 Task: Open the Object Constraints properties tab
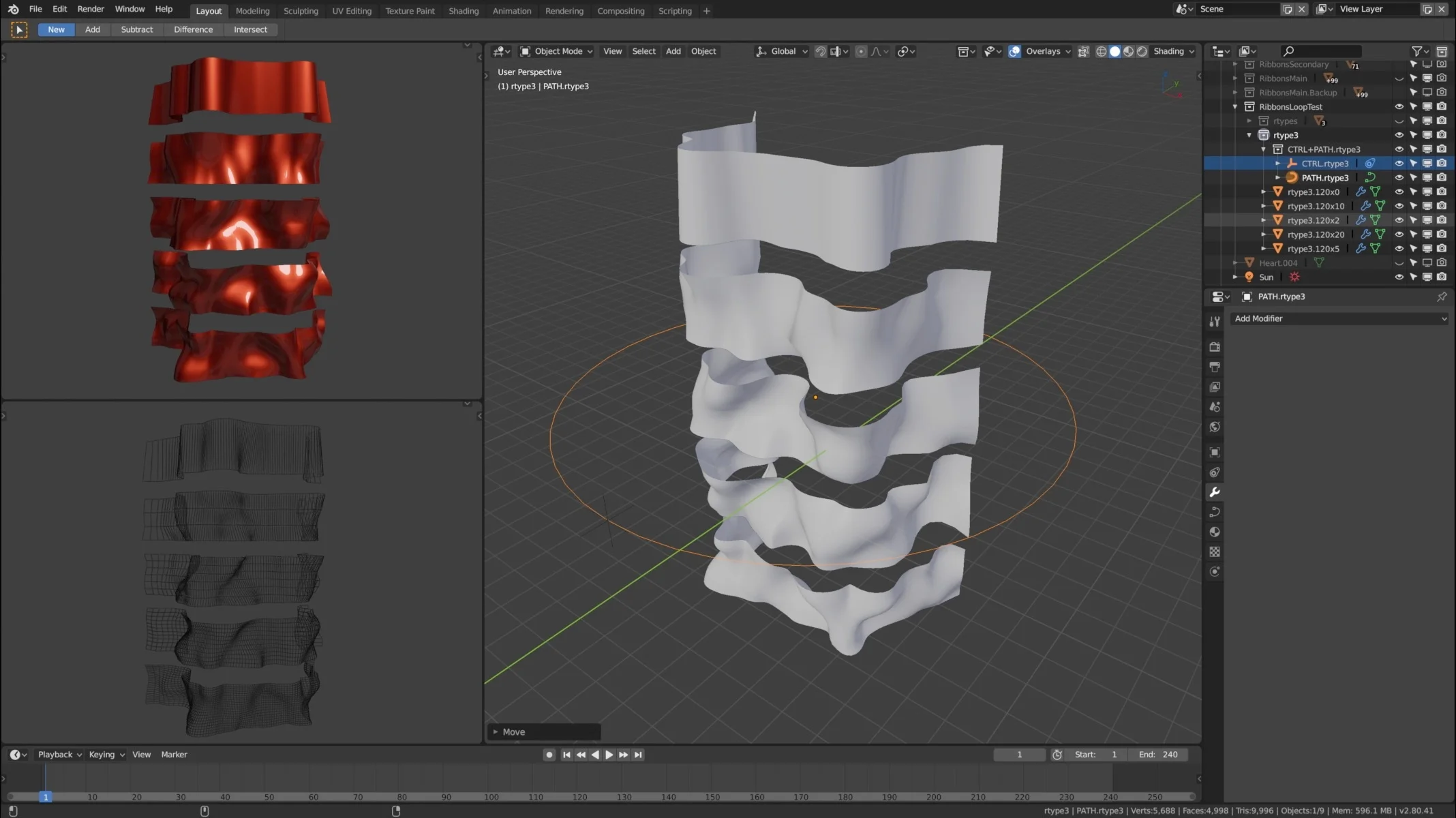(x=1215, y=472)
